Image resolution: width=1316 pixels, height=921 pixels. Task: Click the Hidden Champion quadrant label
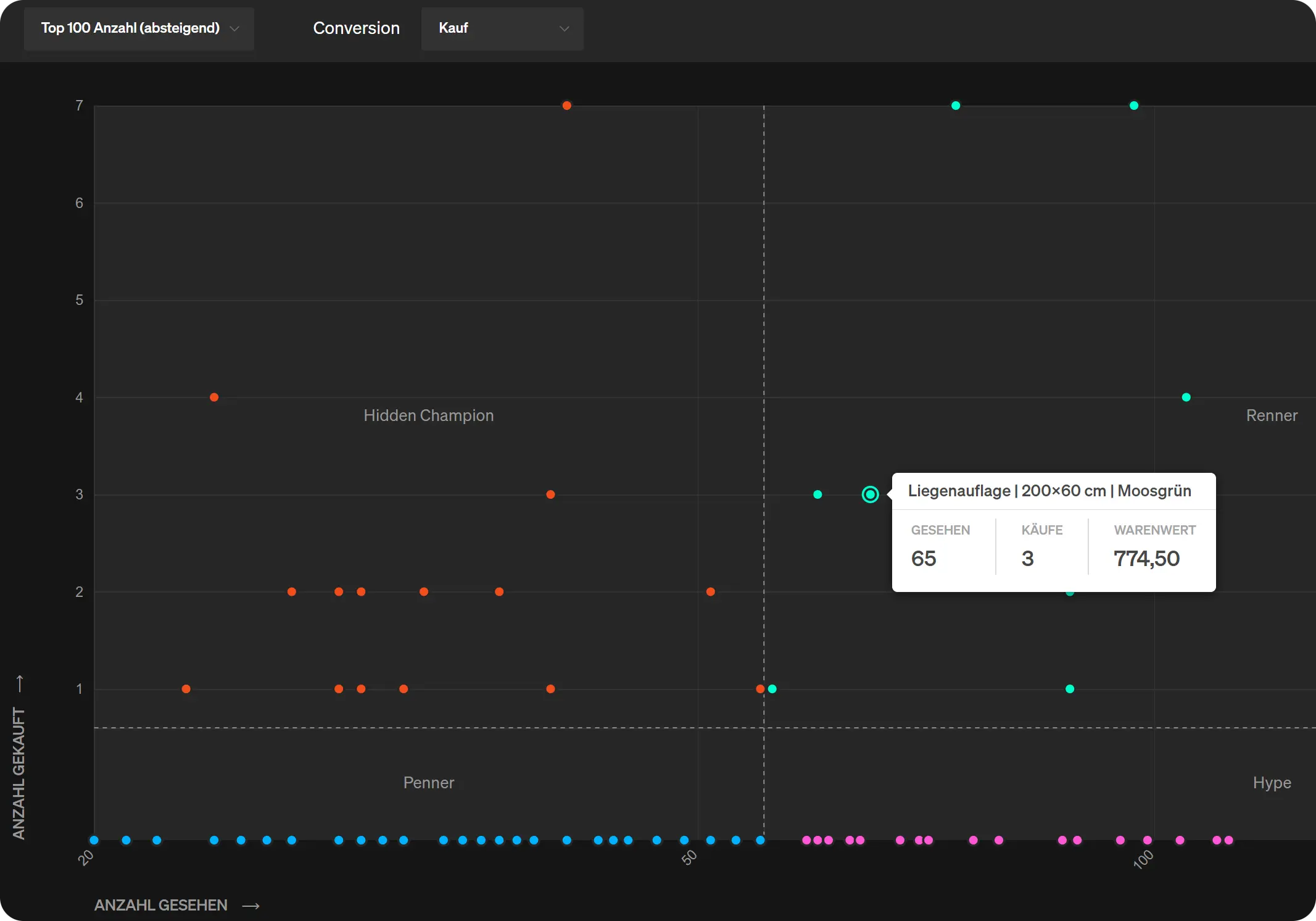(428, 415)
